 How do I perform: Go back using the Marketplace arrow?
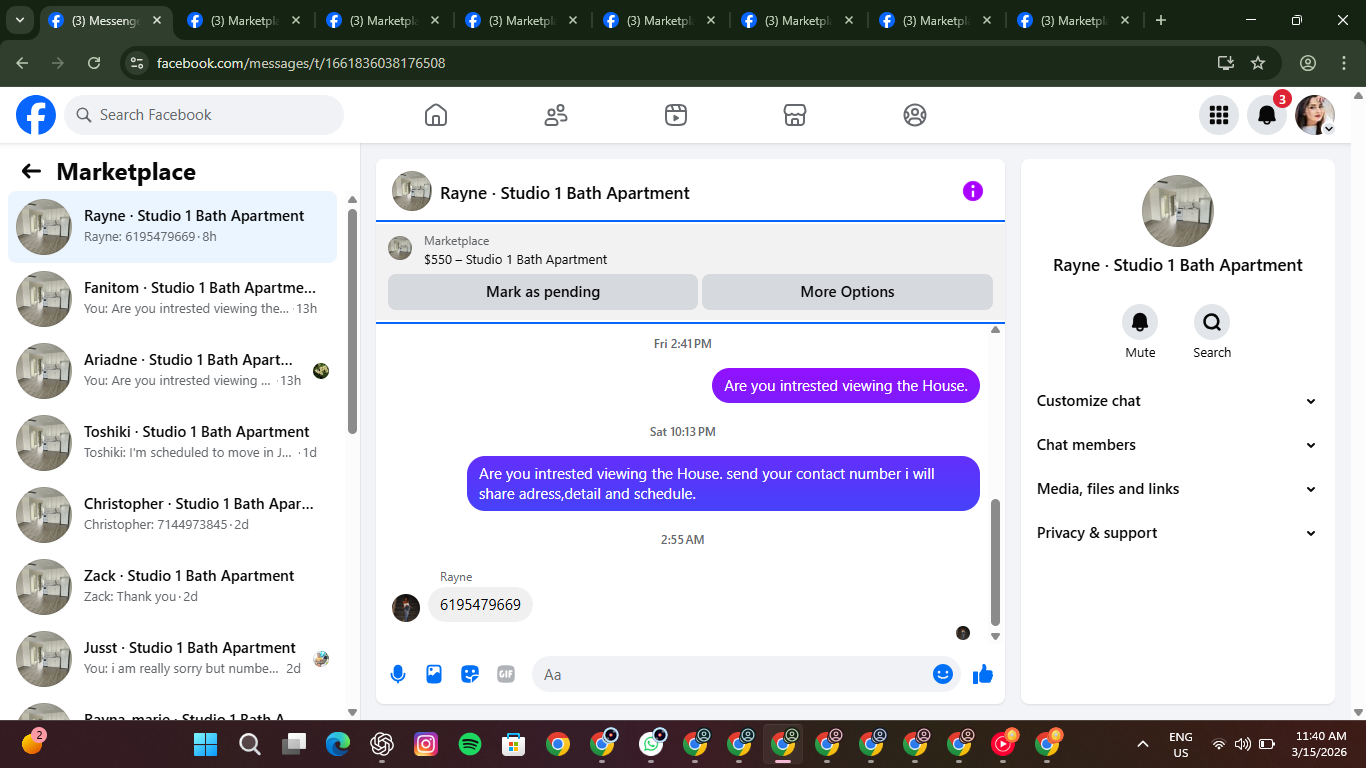point(31,172)
